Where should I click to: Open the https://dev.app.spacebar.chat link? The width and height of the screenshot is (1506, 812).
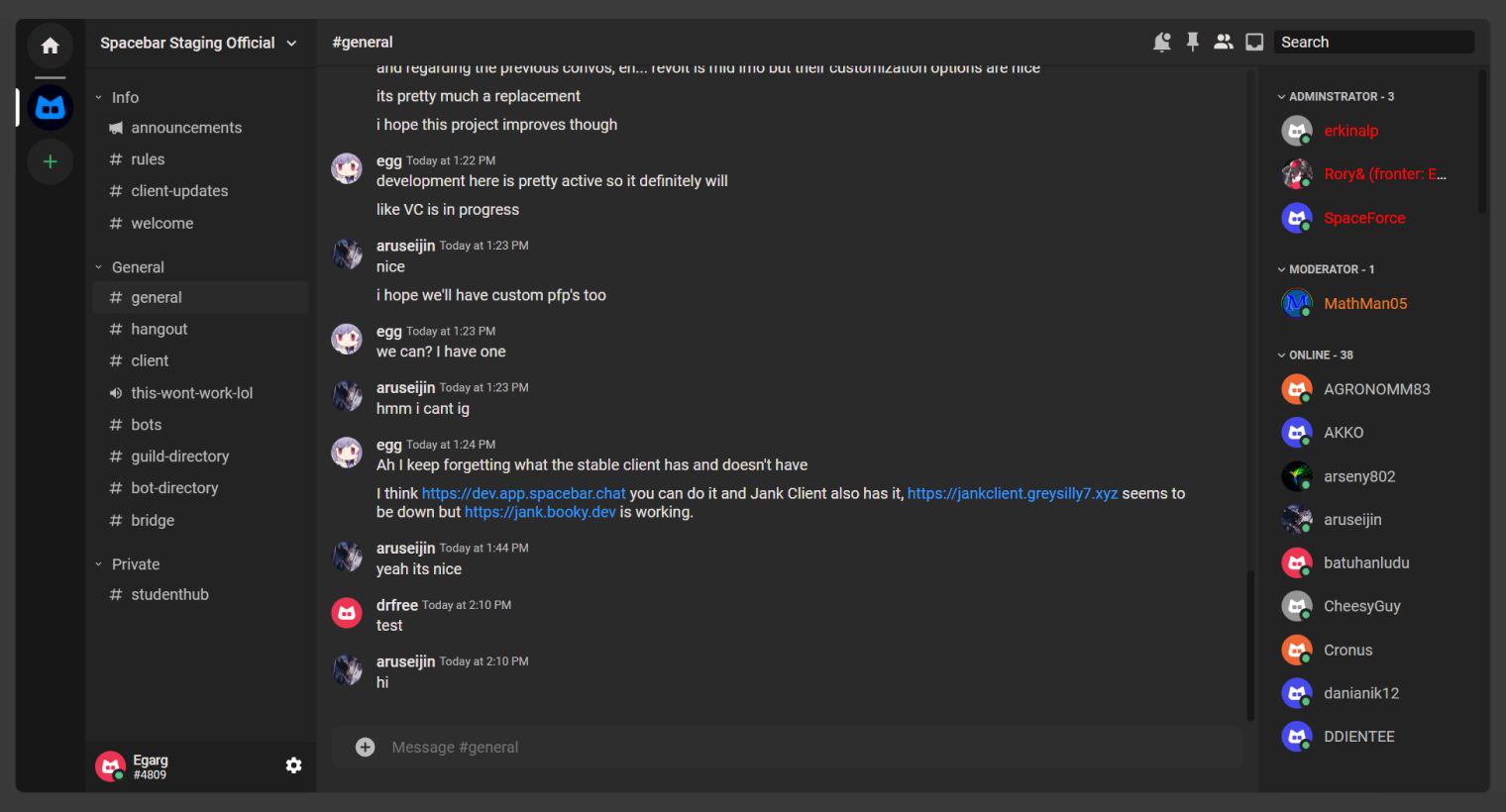524,493
